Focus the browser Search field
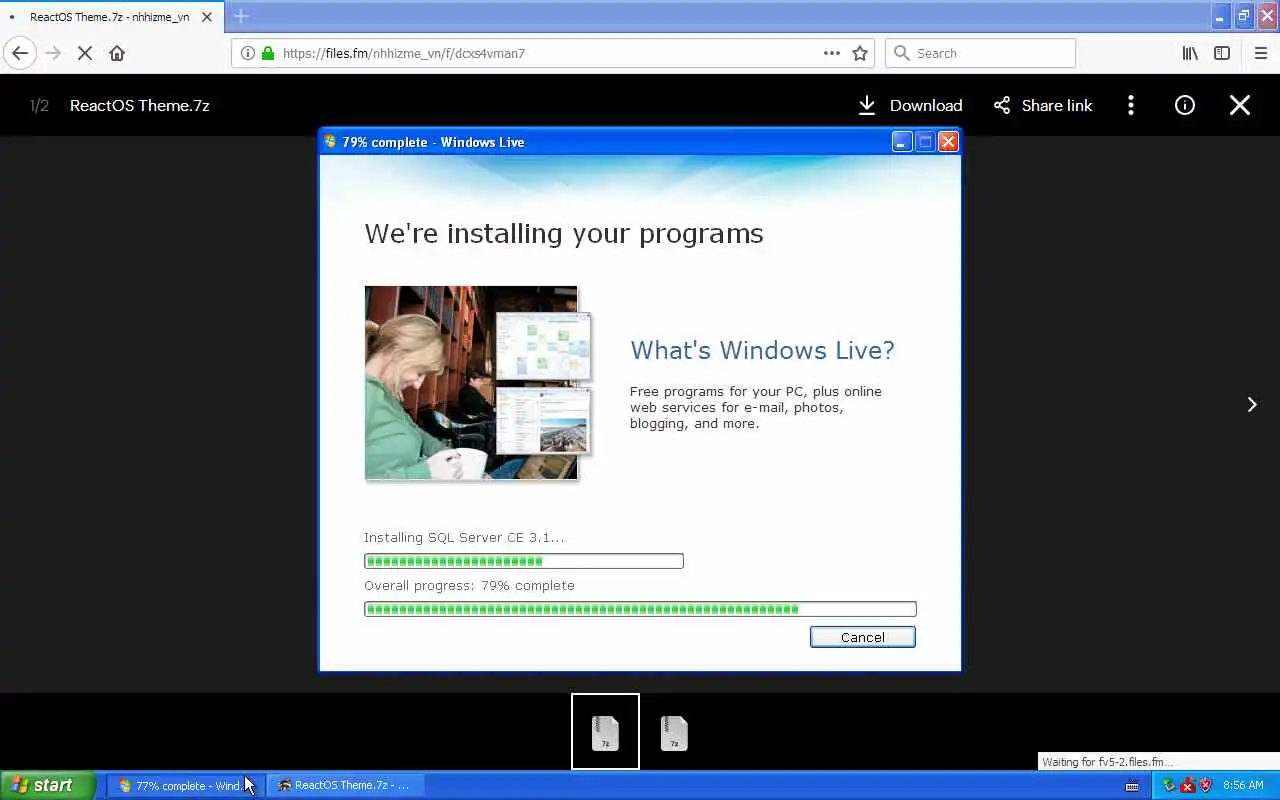This screenshot has width=1280, height=800. [x=980, y=53]
